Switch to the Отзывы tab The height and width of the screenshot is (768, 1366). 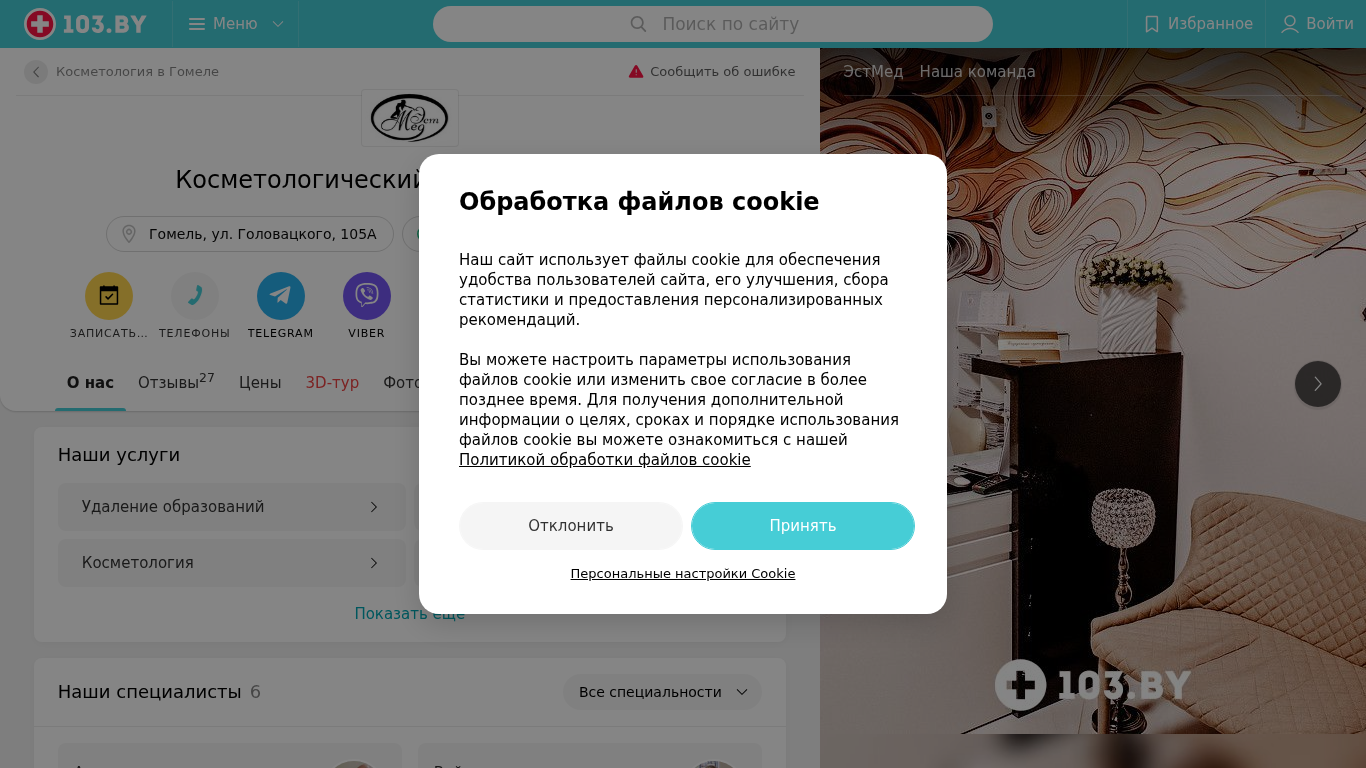point(176,382)
